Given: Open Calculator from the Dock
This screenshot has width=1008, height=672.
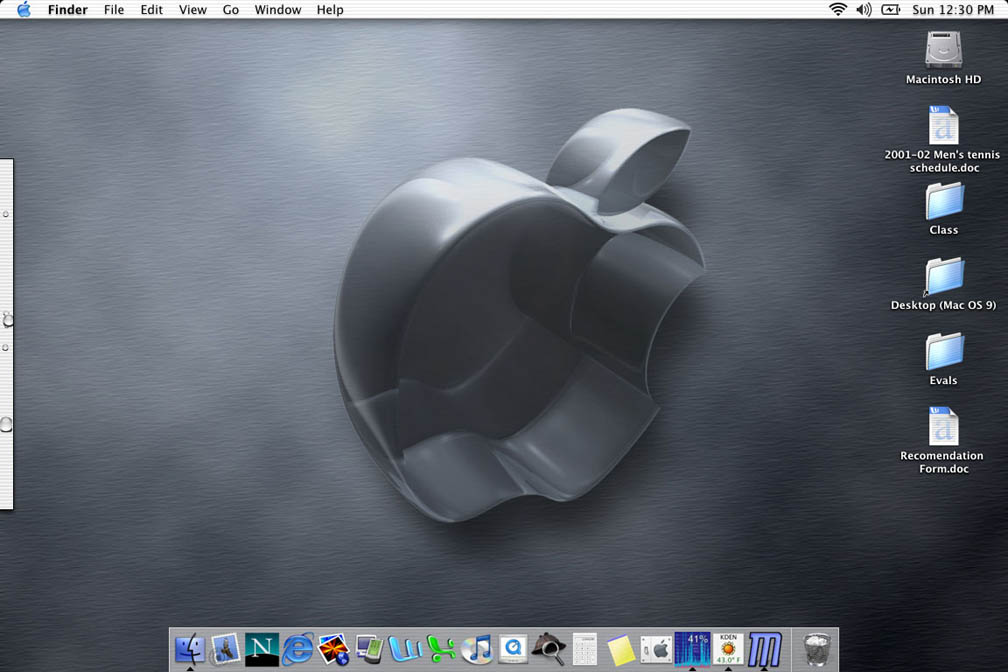Looking at the screenshot, I should [584, 649].
